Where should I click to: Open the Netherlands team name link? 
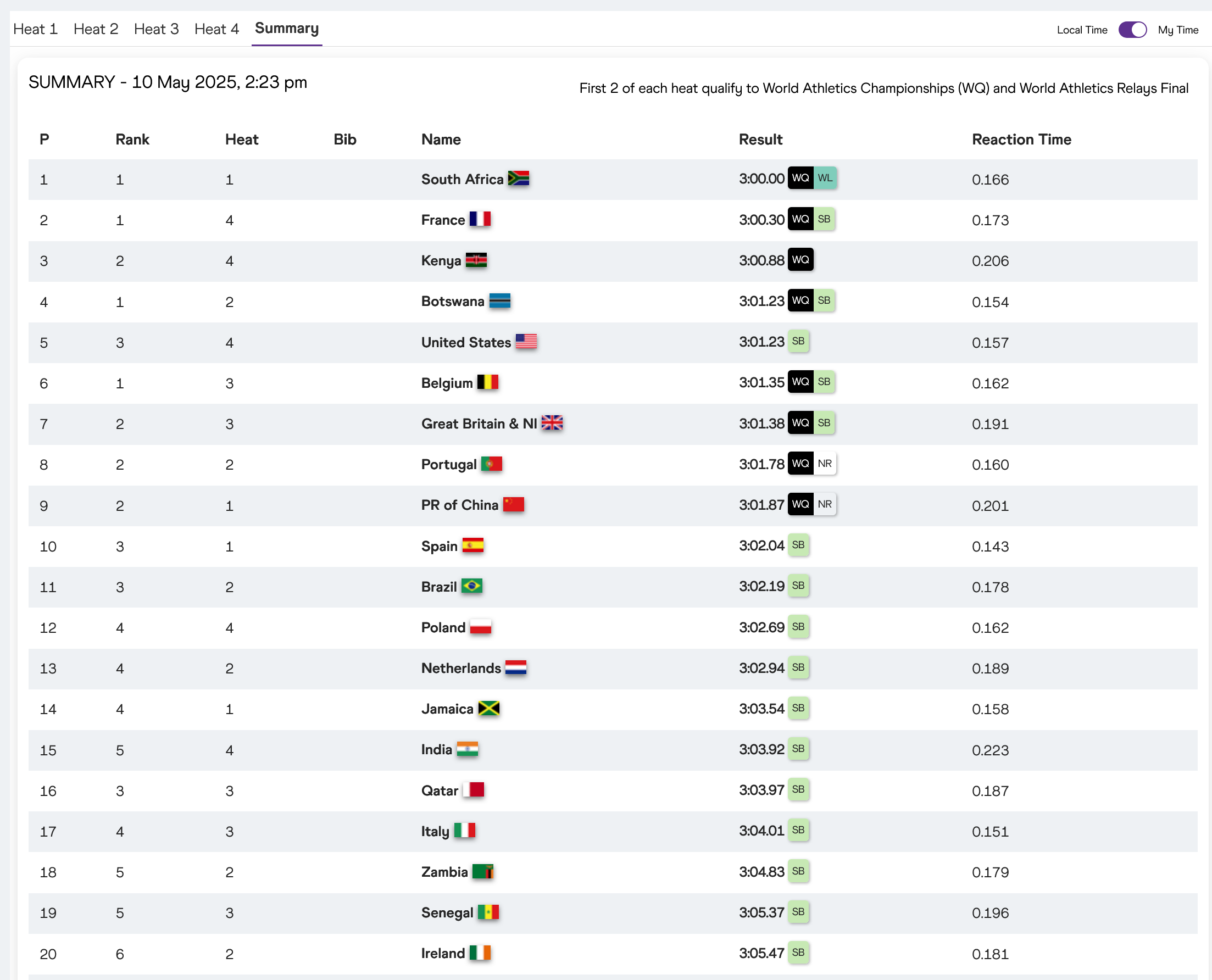click(461, 668)
